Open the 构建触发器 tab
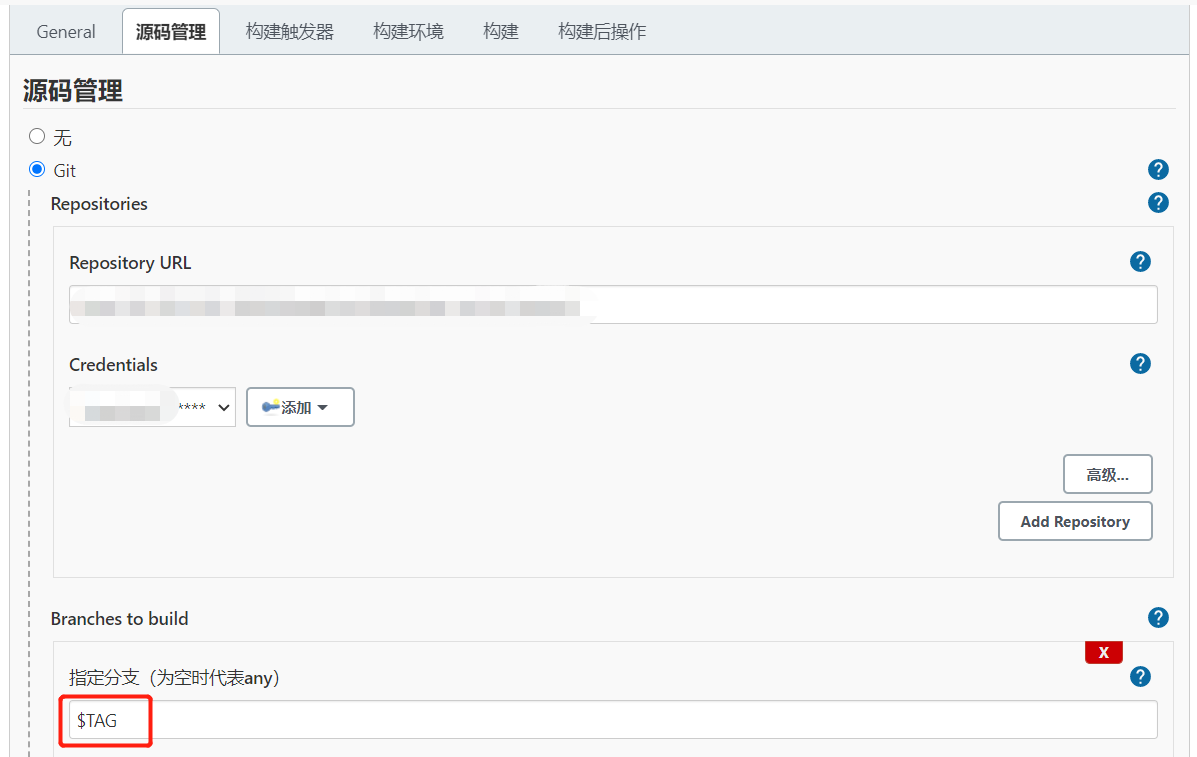 [x=290, y=31]
